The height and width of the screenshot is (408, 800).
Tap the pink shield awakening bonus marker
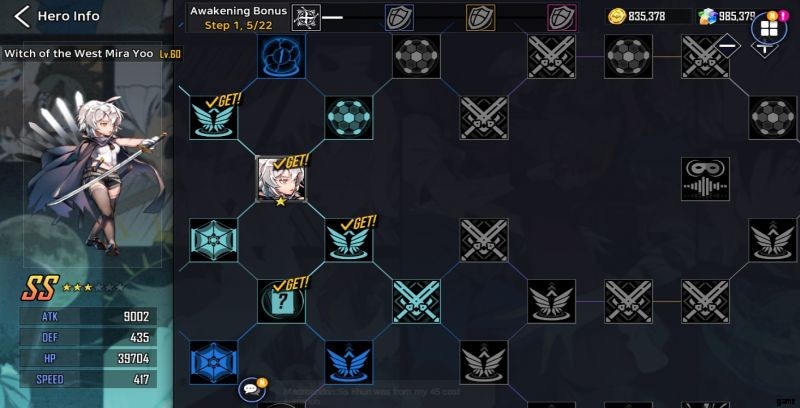click(562, 17)
